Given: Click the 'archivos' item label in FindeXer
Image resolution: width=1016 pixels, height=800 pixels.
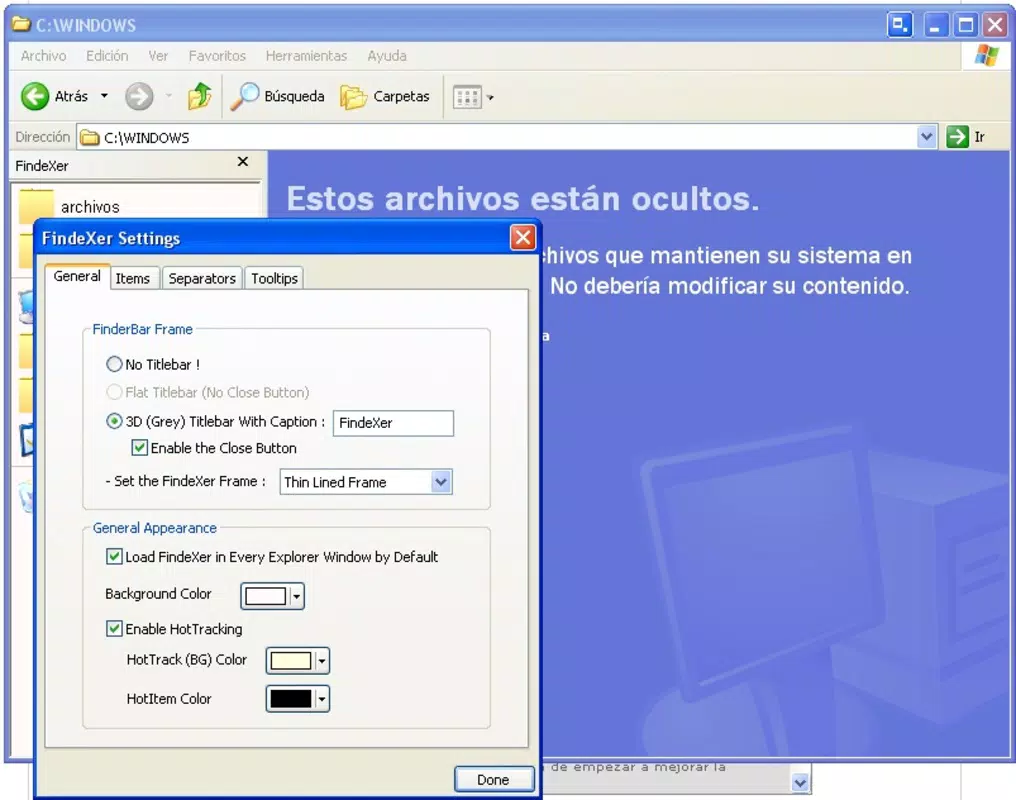Looking at the screenshot, I should click(x=90, y=207).
